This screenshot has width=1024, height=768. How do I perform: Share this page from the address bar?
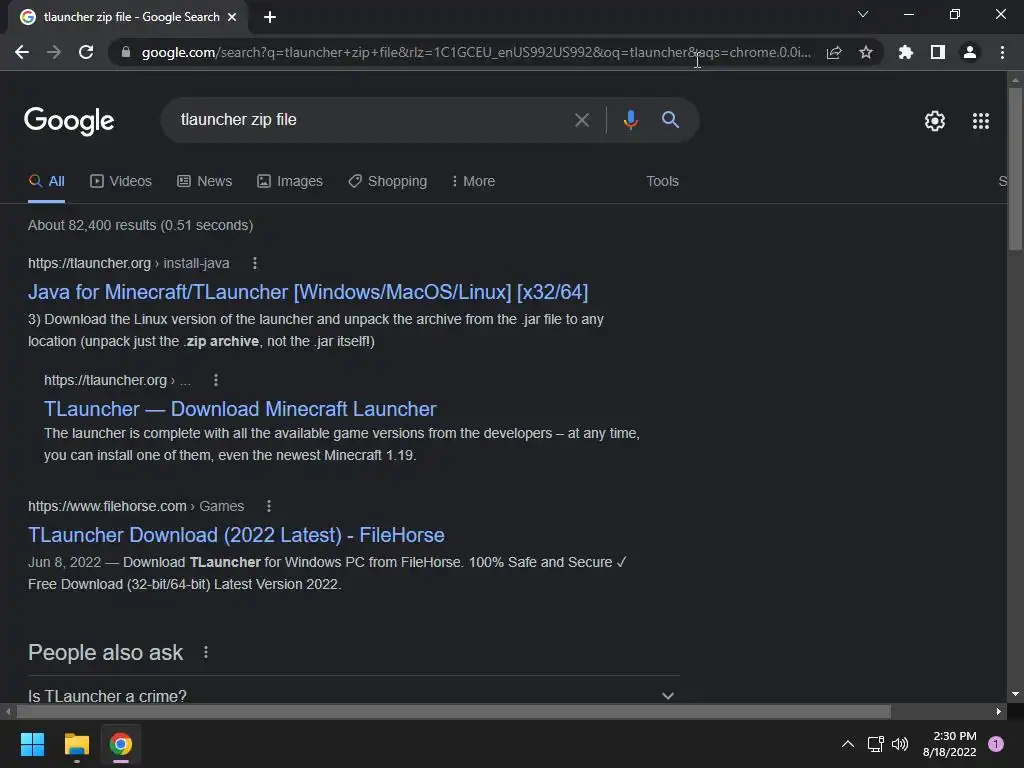coord(834,52)
